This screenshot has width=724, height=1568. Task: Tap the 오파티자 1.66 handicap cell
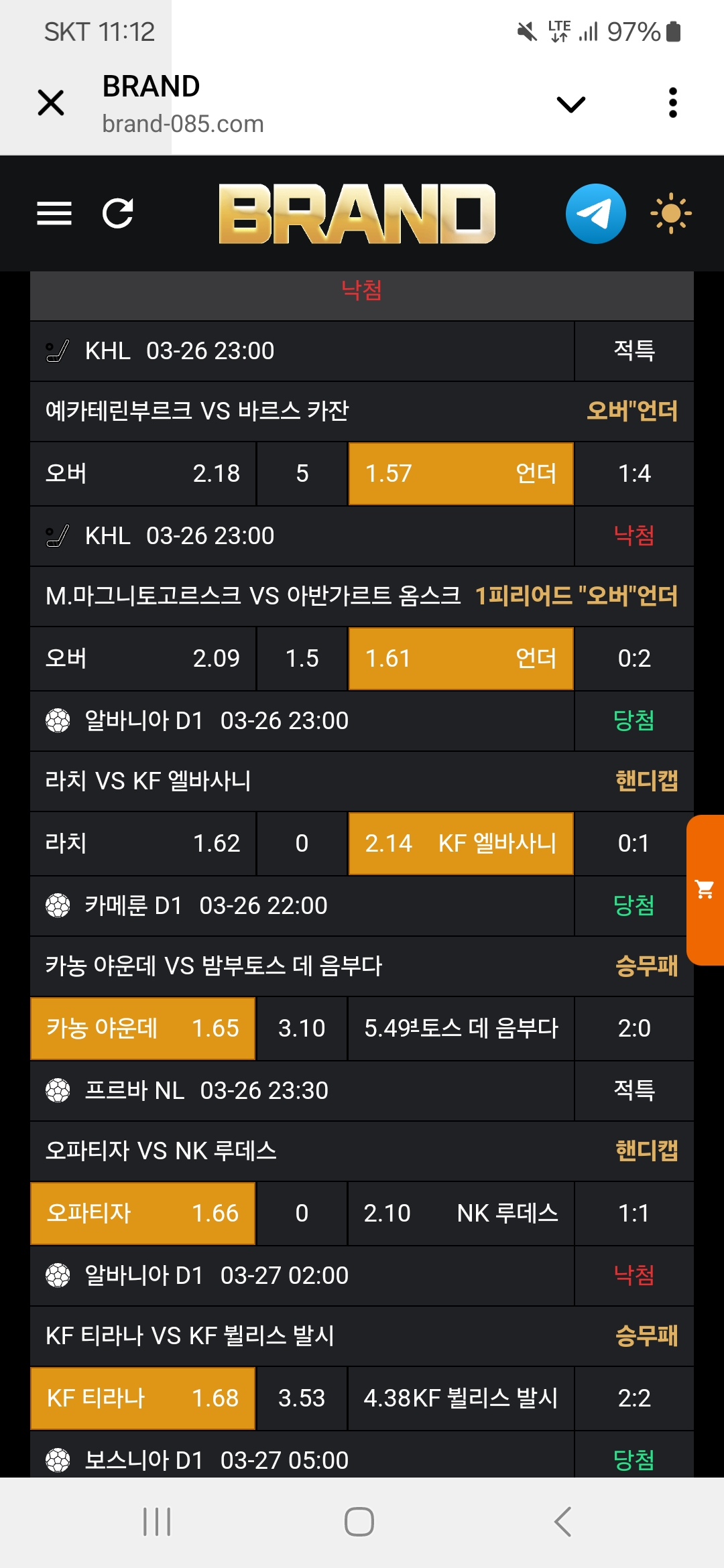[x=143, y=1214]
